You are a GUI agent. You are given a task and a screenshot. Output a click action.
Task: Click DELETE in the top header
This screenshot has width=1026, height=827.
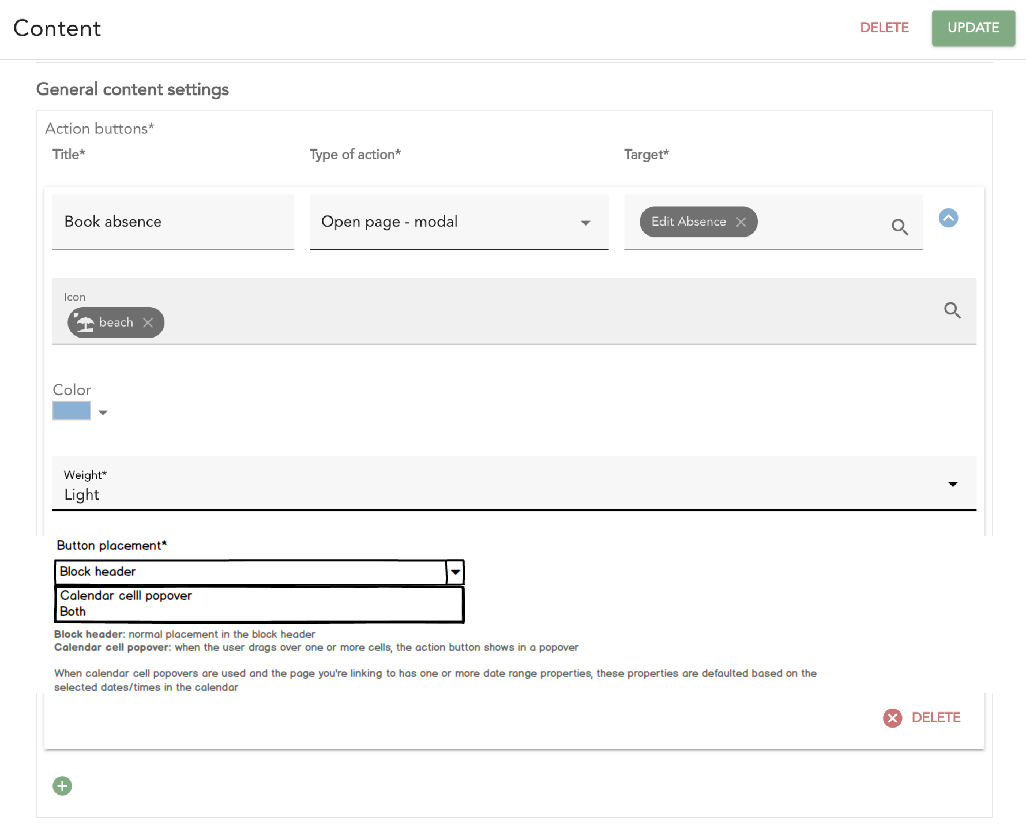point(884,28)
